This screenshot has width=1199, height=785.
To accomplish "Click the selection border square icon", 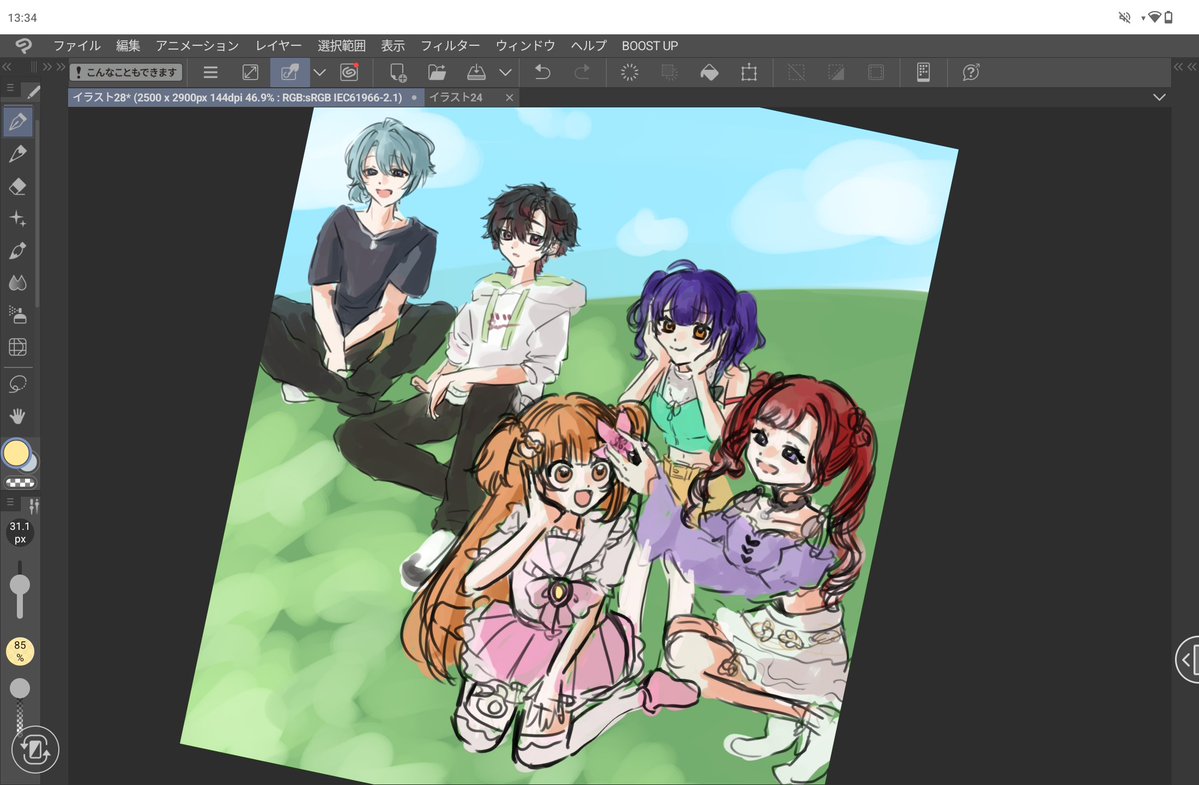I will [876, 73].
